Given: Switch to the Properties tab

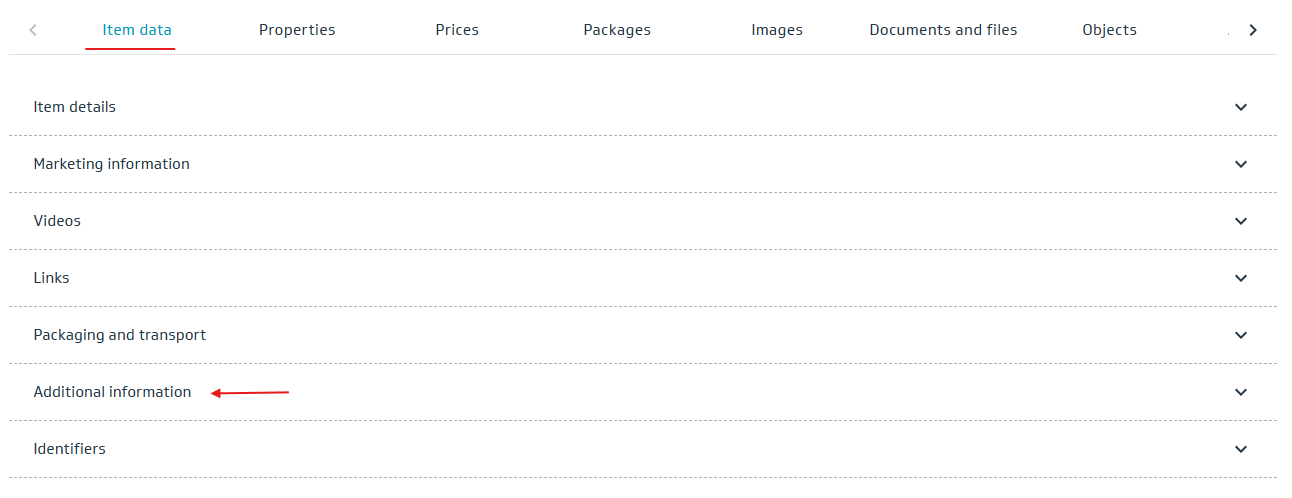Looking at the screenshot, I should 297,30.
